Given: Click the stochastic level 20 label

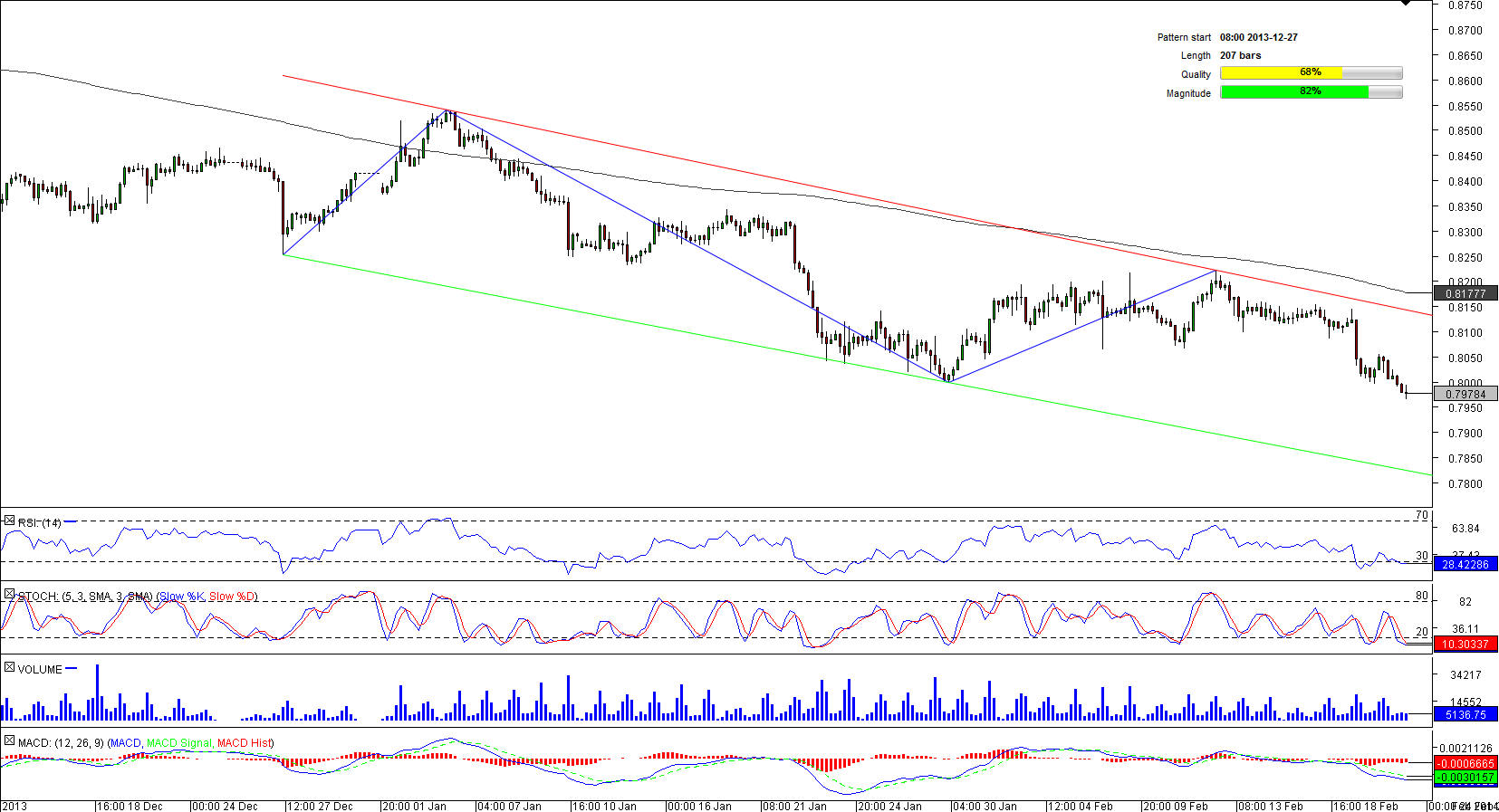Looking at the screenshot, I should pyautogui.click(x=1422, y=632).
